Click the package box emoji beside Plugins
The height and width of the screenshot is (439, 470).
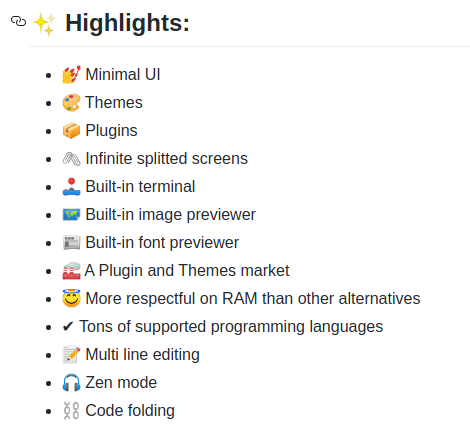71,130
